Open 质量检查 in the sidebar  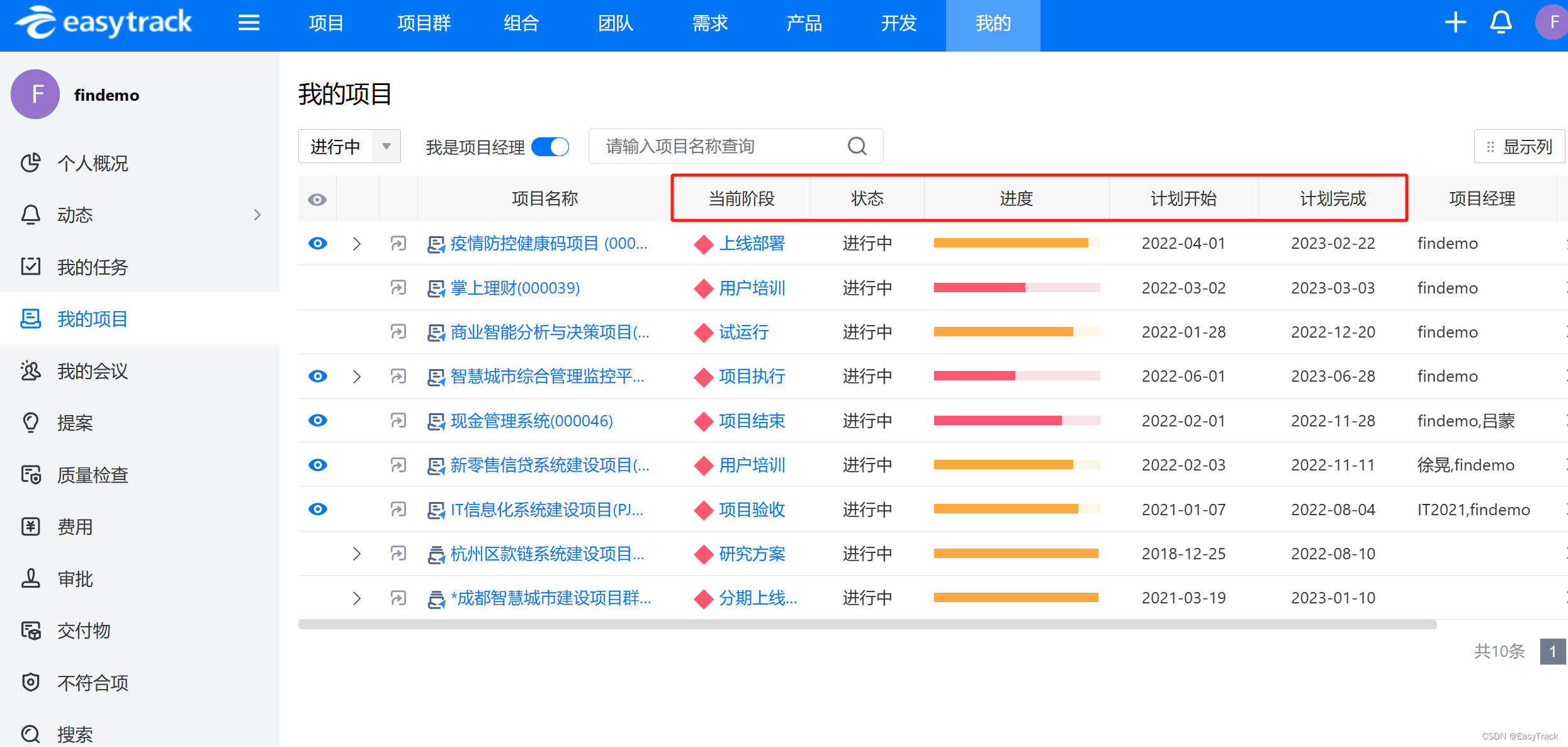93,474
